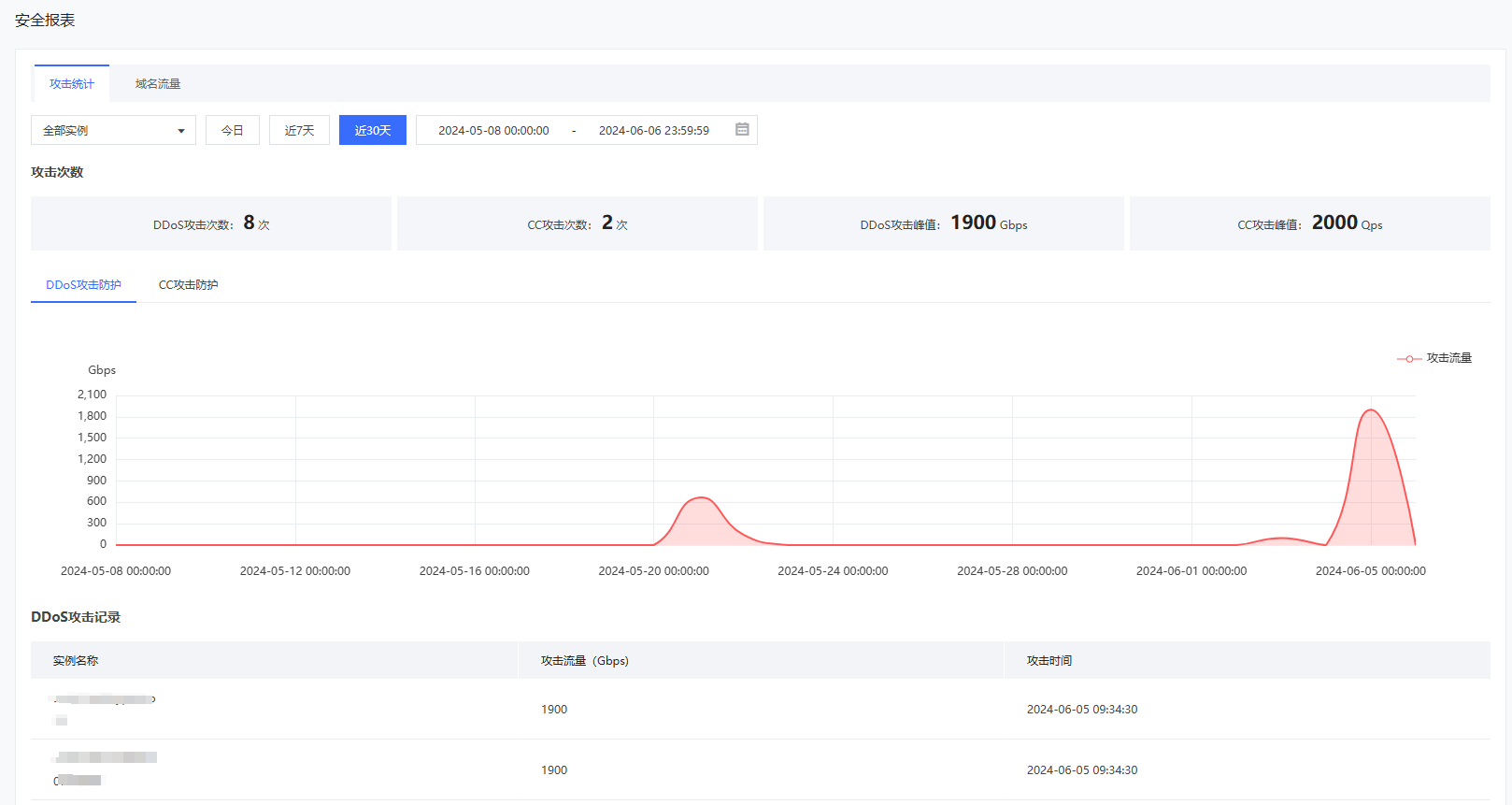This screenshot has height=805, width=1512.
Task: Select the 近30天 time range button
Action: (372, 131)
